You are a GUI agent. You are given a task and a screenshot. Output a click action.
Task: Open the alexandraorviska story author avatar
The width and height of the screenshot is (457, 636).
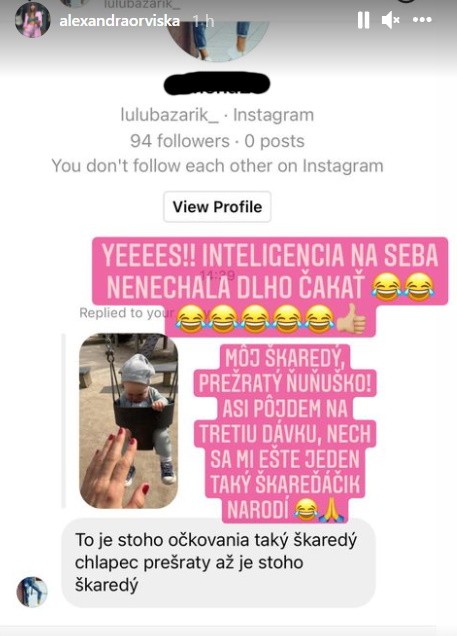(32, 20)
